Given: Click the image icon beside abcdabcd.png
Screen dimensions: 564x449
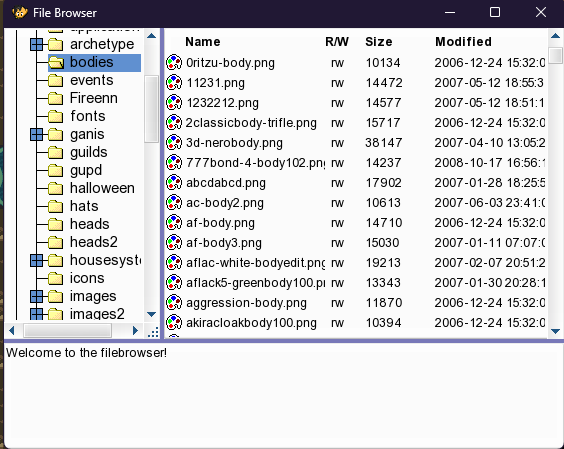Looking at the screenshot, I should [x=174, y=183].
